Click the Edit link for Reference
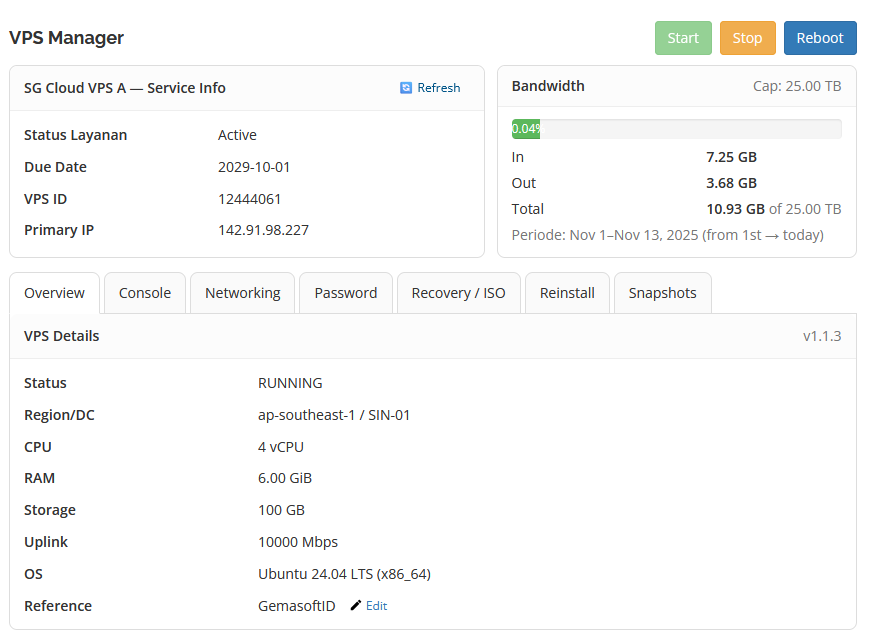The image size is (882, 640). pyautogui.click(x=376, y=606)
